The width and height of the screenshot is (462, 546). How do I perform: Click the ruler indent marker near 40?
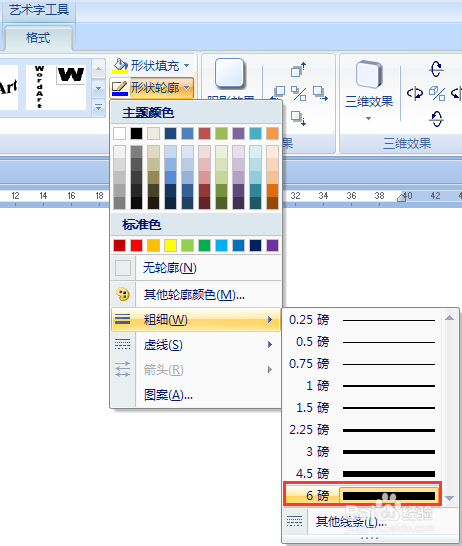tap(401, 197)
